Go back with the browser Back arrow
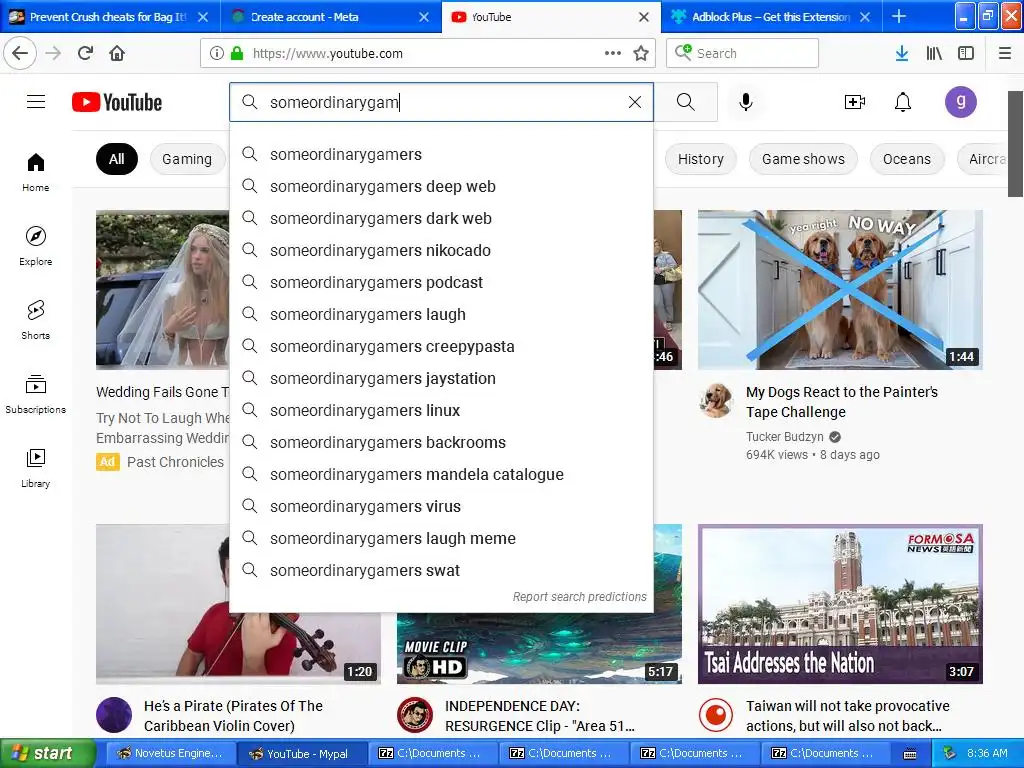Image resolution: width=1024 pixels, height=768 pixels. pos(20,53)
